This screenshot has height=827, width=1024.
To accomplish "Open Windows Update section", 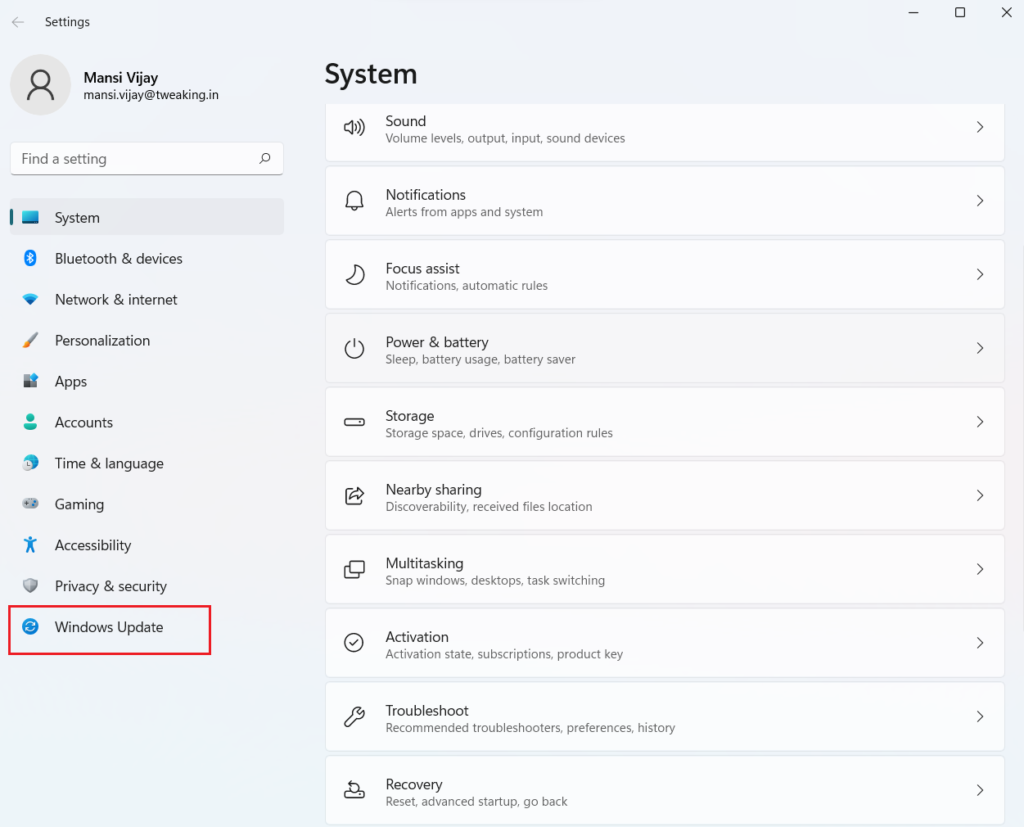I will (x=147, y=626).
